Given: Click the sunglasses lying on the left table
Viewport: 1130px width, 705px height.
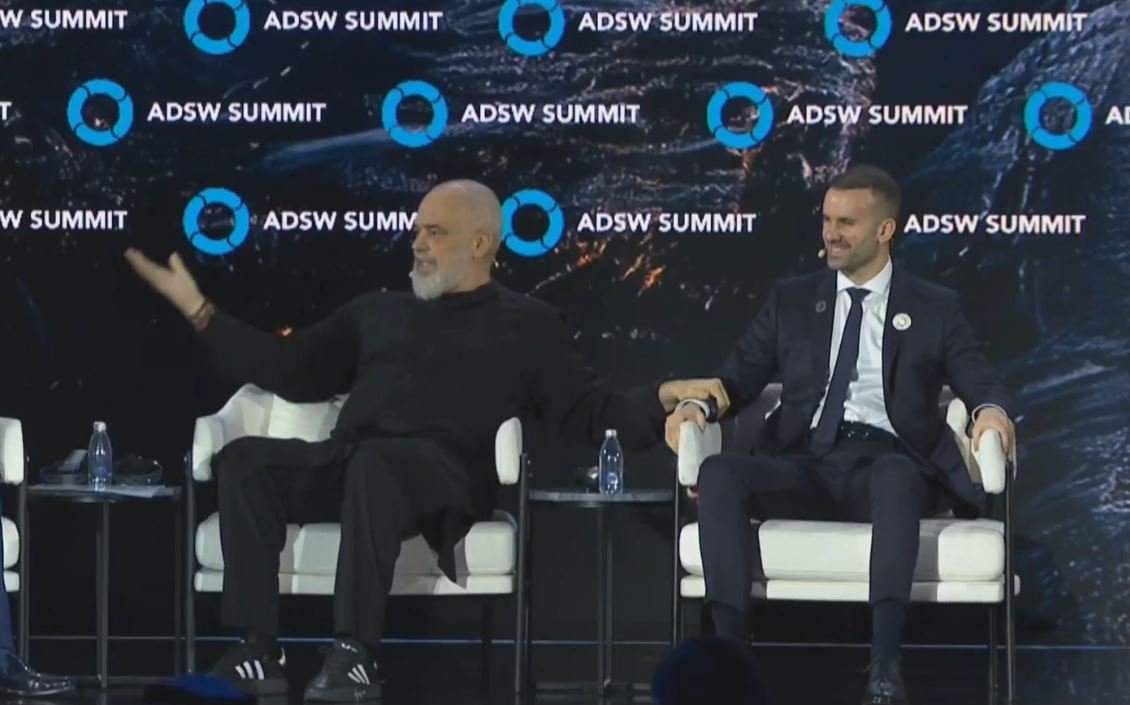Looking at the screenshot, I should [x=137, y=471].
